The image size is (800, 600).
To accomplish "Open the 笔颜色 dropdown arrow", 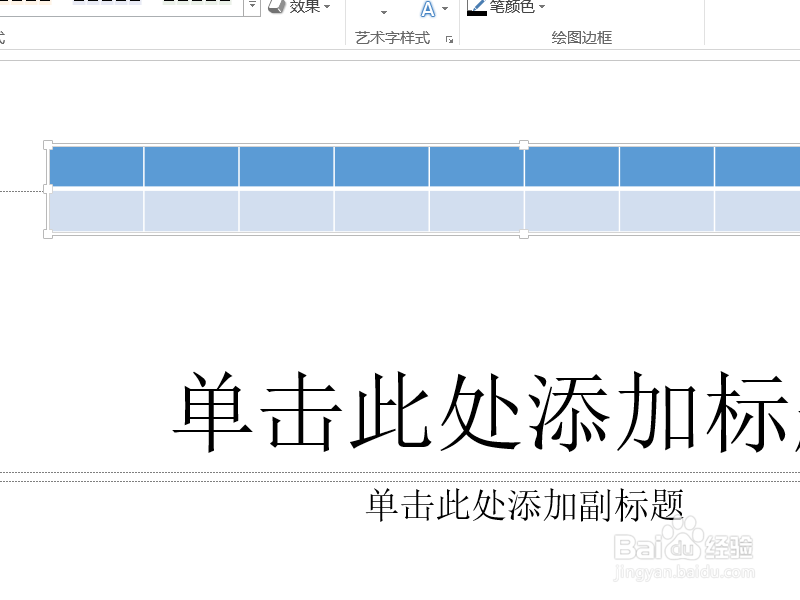I will coord(540,7).
